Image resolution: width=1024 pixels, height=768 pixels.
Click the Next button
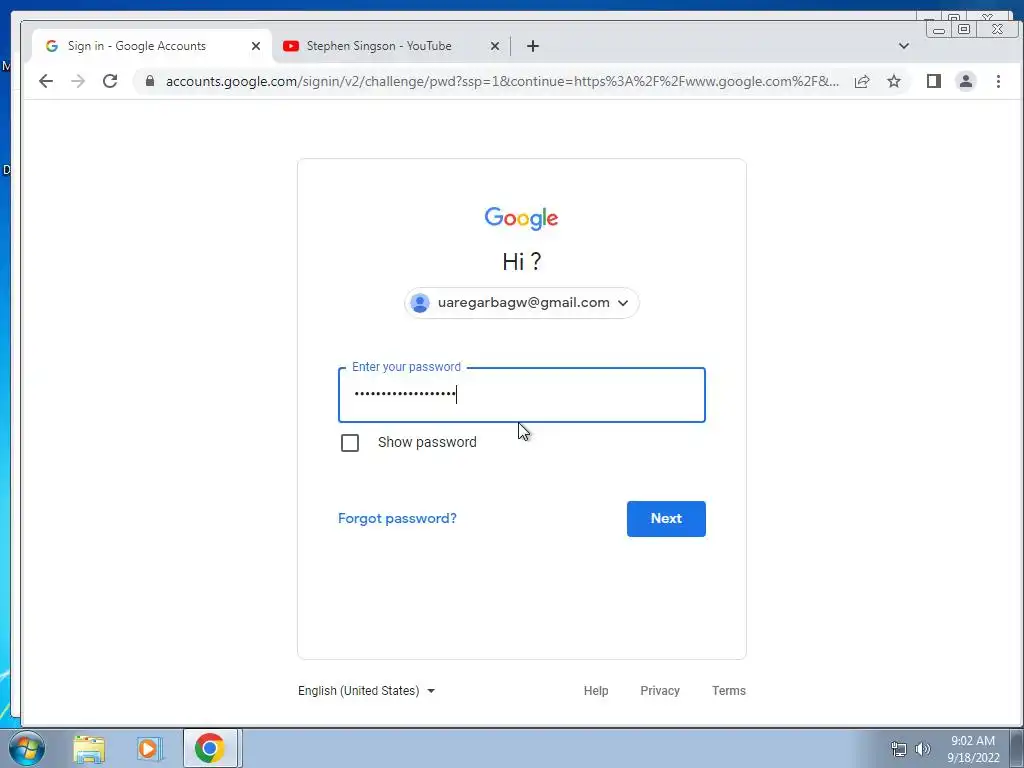(x=666, y=519)
